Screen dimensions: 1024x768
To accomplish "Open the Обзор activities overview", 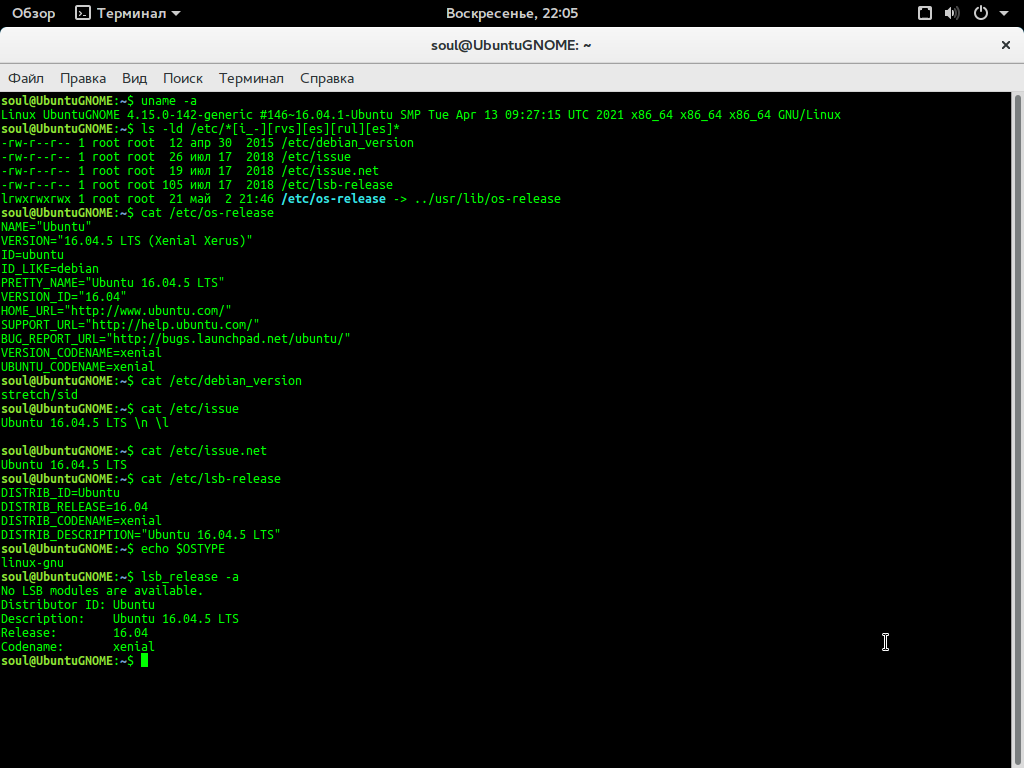I will coord(33,13).
